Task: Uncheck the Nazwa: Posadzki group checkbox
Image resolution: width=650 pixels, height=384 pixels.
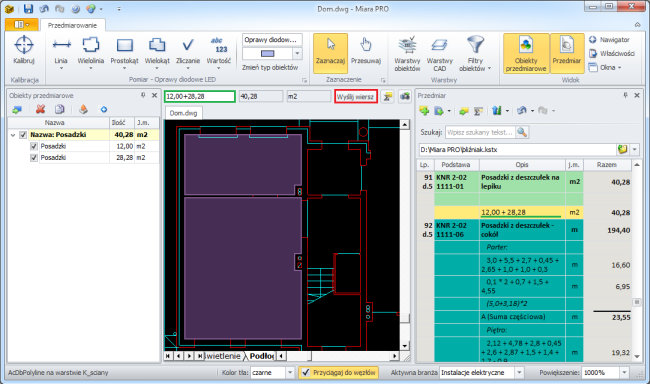Action: pos(23,135)
